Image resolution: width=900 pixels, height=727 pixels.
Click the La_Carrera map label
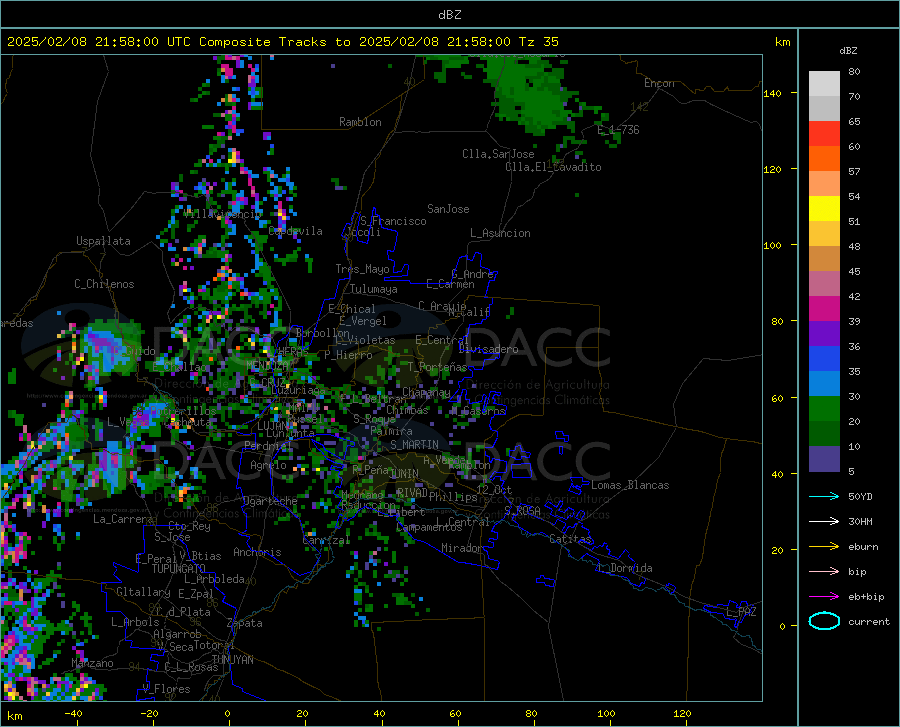pos(123,519)
